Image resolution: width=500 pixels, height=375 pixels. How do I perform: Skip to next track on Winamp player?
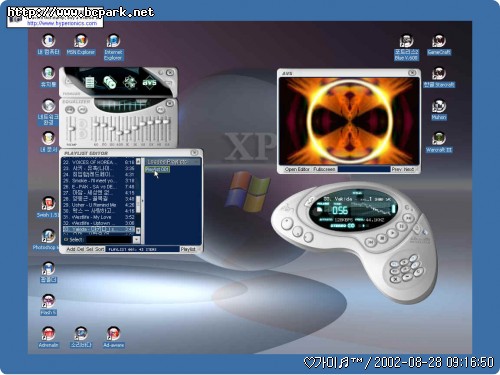[x=409, y=218]
